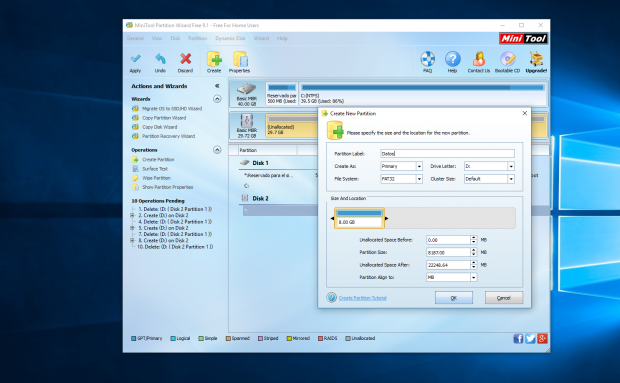Close the Create New Partition dialog
Screen dimensions: 620x383
[x=525, y=113]
